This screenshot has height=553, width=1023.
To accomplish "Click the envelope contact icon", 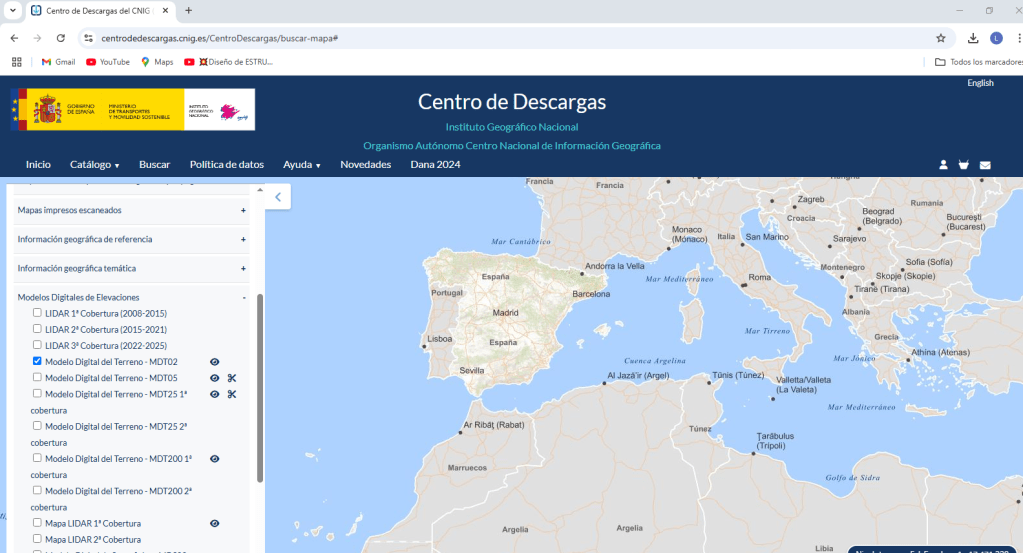I will click(x=985, y=165).
